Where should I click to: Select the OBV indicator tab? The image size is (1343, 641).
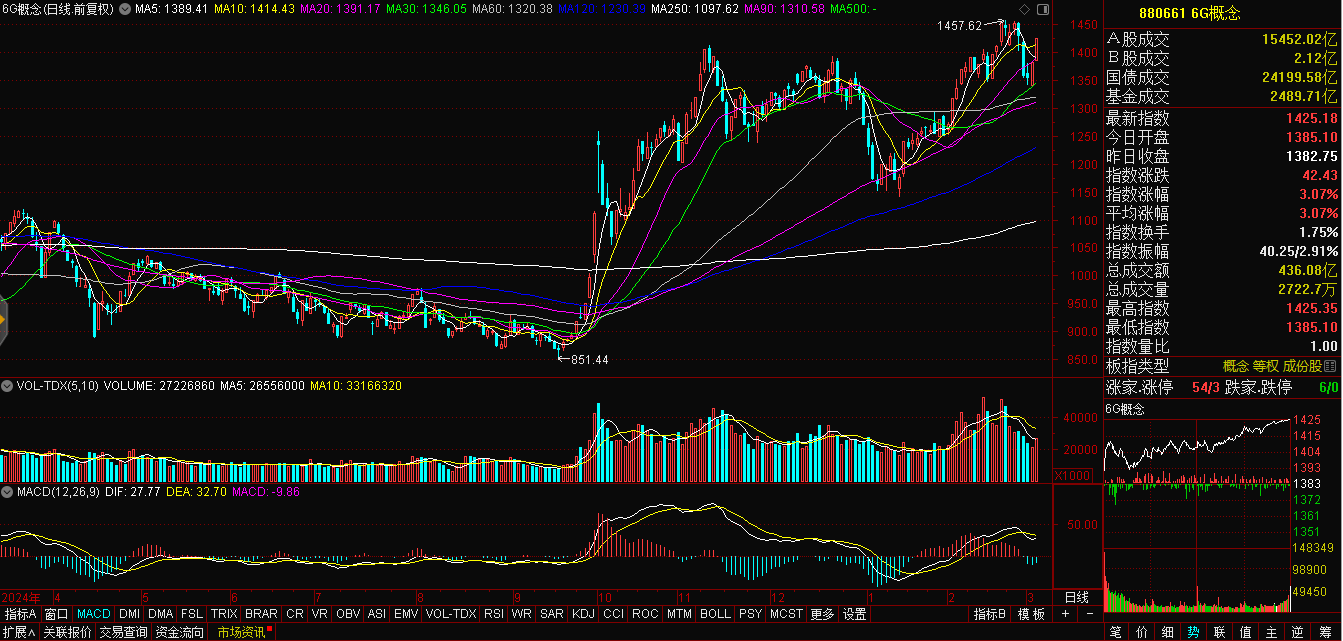(348, 614)
